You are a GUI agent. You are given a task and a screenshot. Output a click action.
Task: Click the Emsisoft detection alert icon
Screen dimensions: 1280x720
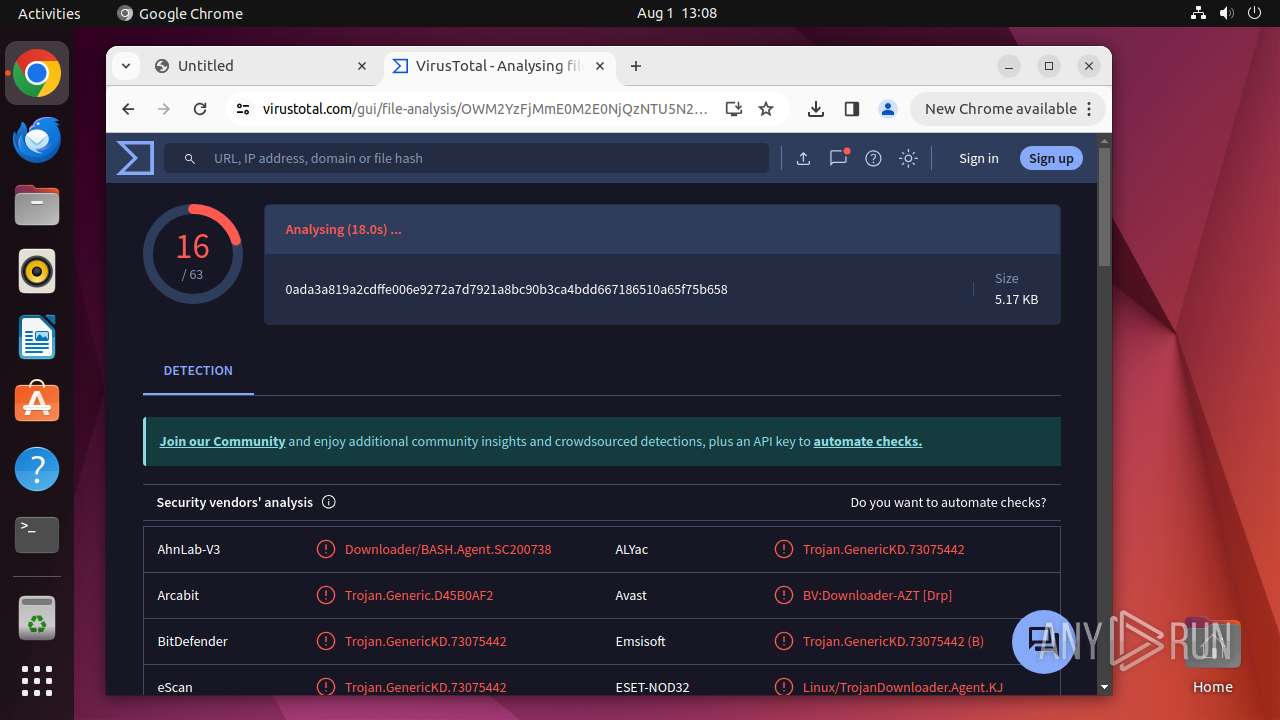click(784, 641)
